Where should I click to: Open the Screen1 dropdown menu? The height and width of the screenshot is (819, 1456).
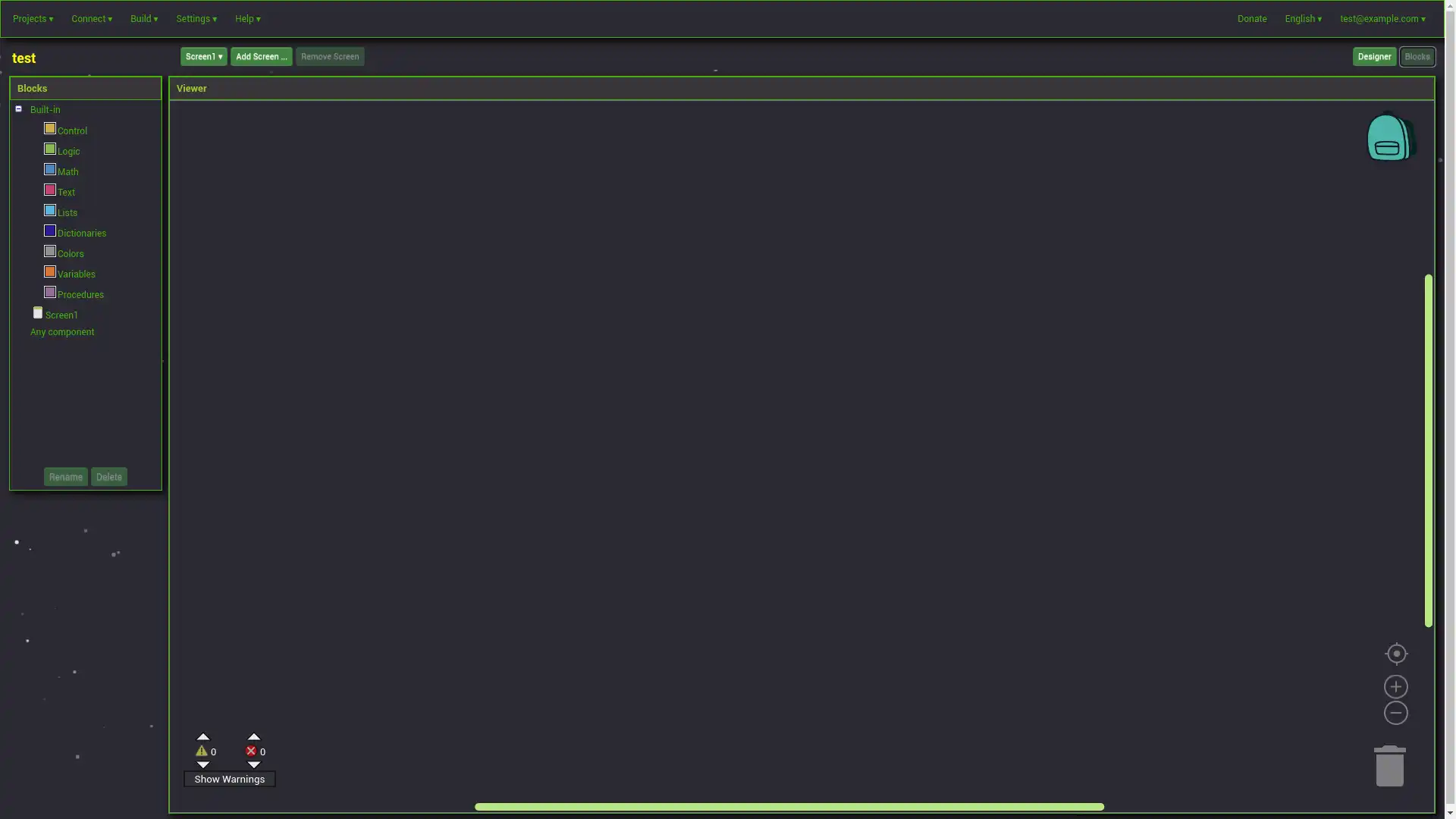[204, 56]
